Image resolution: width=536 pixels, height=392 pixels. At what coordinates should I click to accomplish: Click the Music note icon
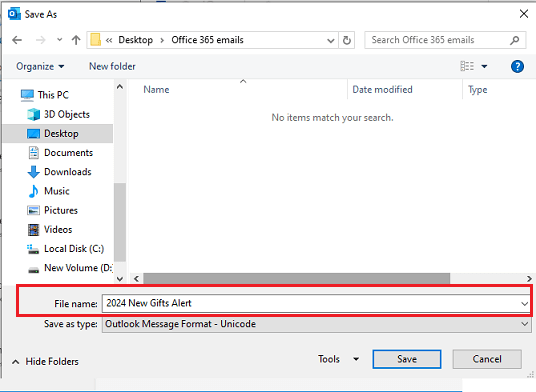tap(33, 191)
